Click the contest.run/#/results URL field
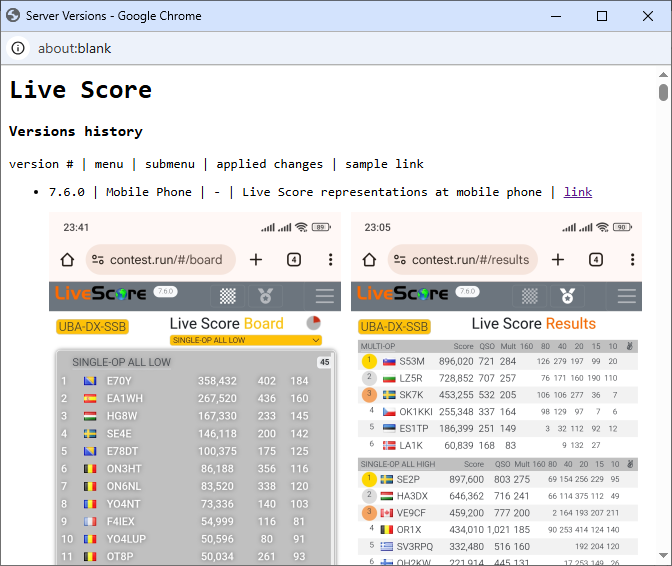This screenshot has width=672, height=566. pos(462,260)
